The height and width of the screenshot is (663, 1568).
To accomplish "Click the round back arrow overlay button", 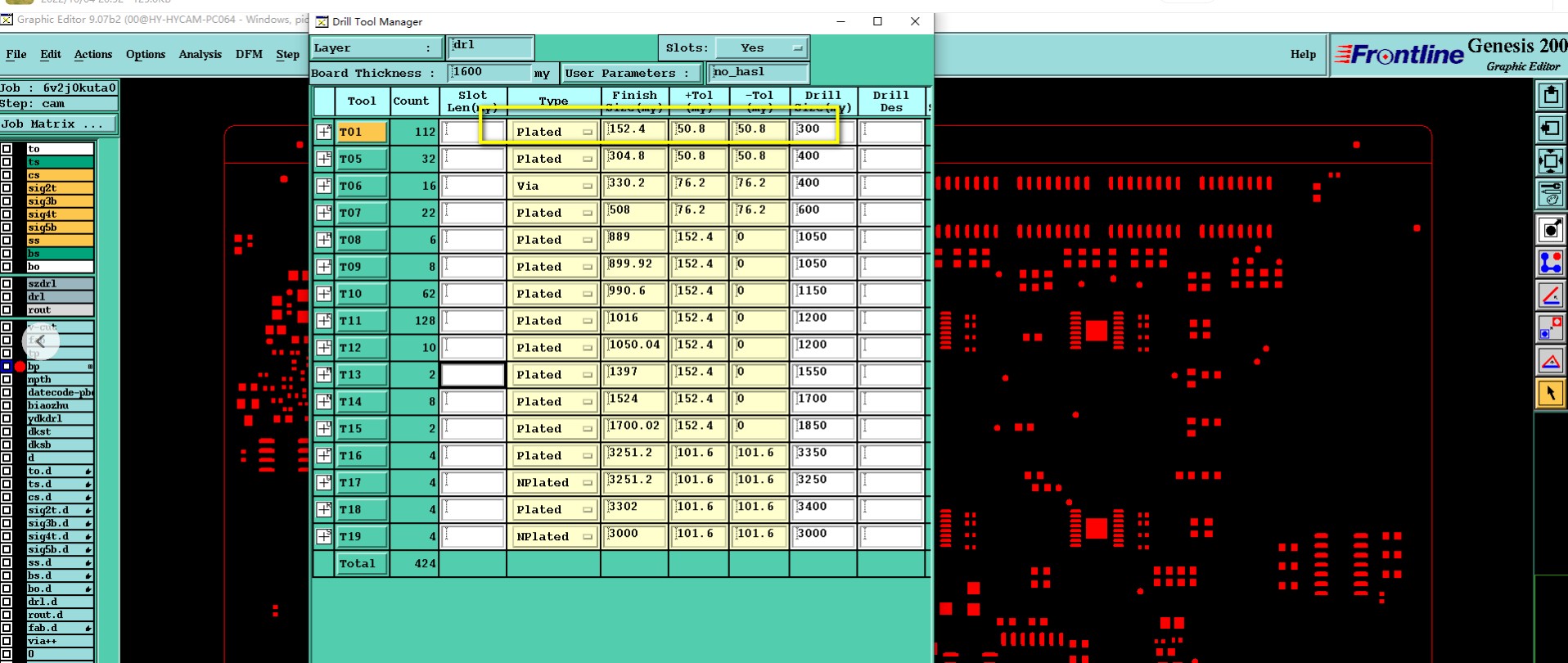I will click(x=41, y=341).
